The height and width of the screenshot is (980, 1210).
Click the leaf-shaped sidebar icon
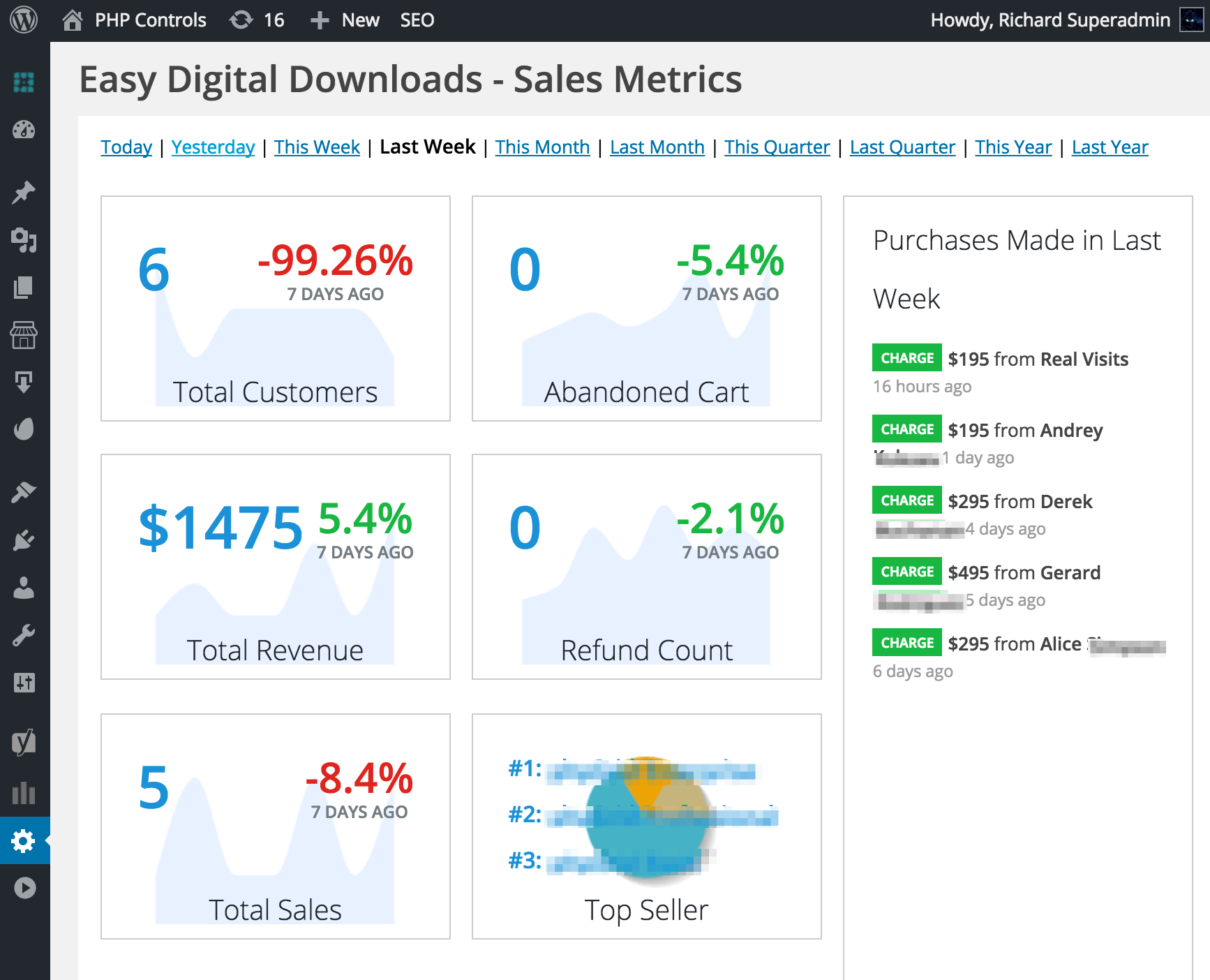(x=24, y=429)
